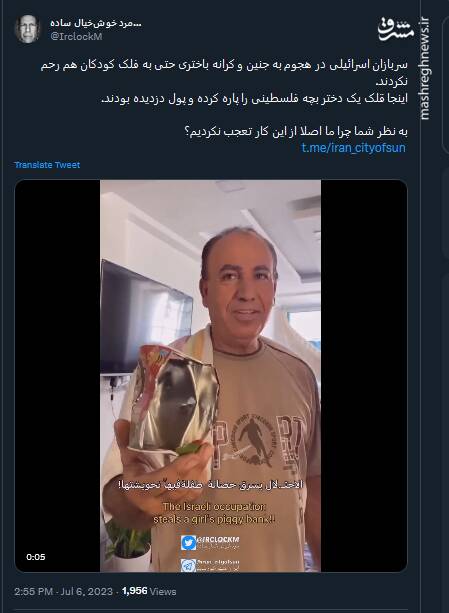Open the @IrclockM handle link
The width and height of the screenshot is (449, 613).
[x=76, y=37]
